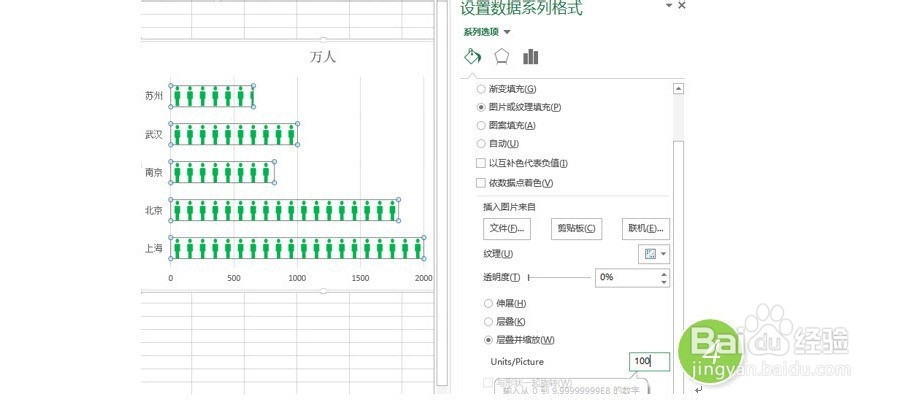Screen dimensions: 900x400
Task: Click the 联机(E)... button
Action: 646,228
